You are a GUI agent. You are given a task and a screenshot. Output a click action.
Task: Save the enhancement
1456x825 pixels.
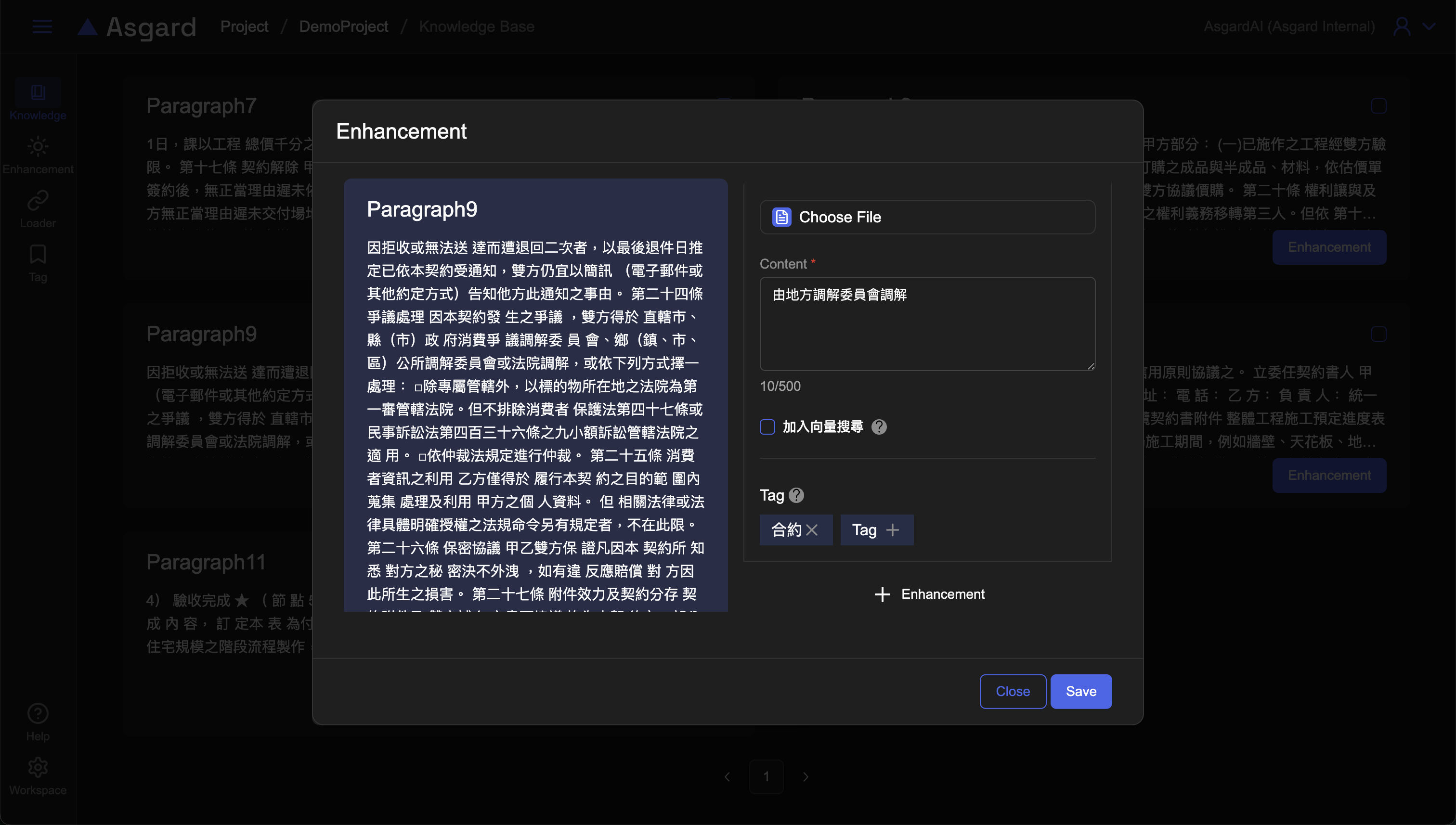tap(1081, 691)
